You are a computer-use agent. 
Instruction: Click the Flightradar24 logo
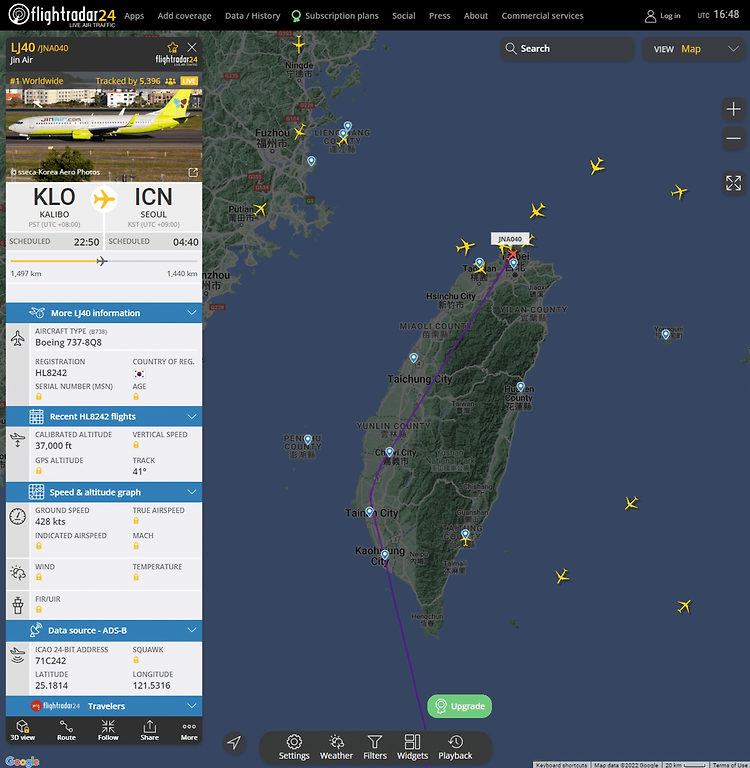tap(62, 15)
